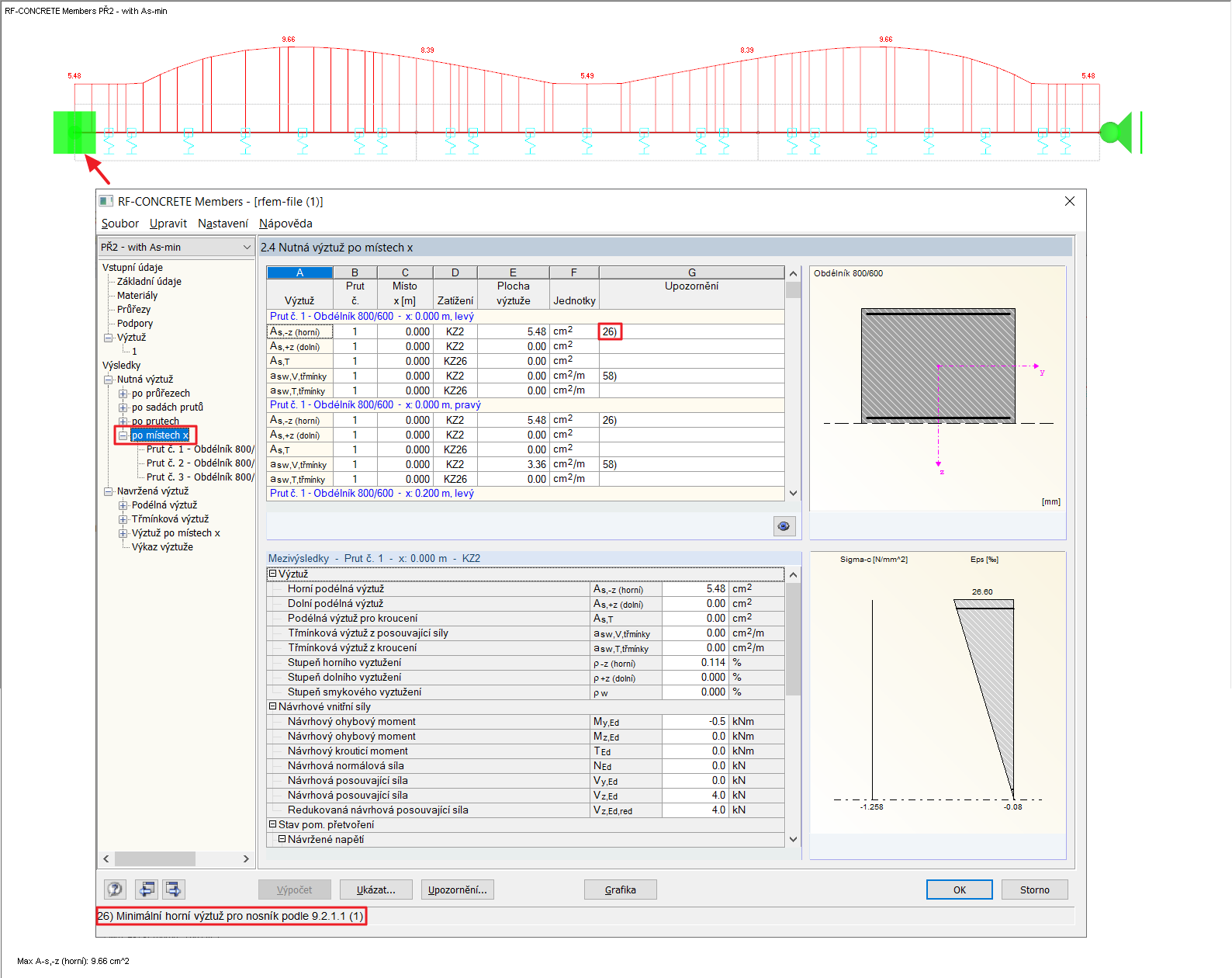The width and height of the screenshot is (1232, 978).
Task: Open the Soubor menu
Action: click(120, 224)
